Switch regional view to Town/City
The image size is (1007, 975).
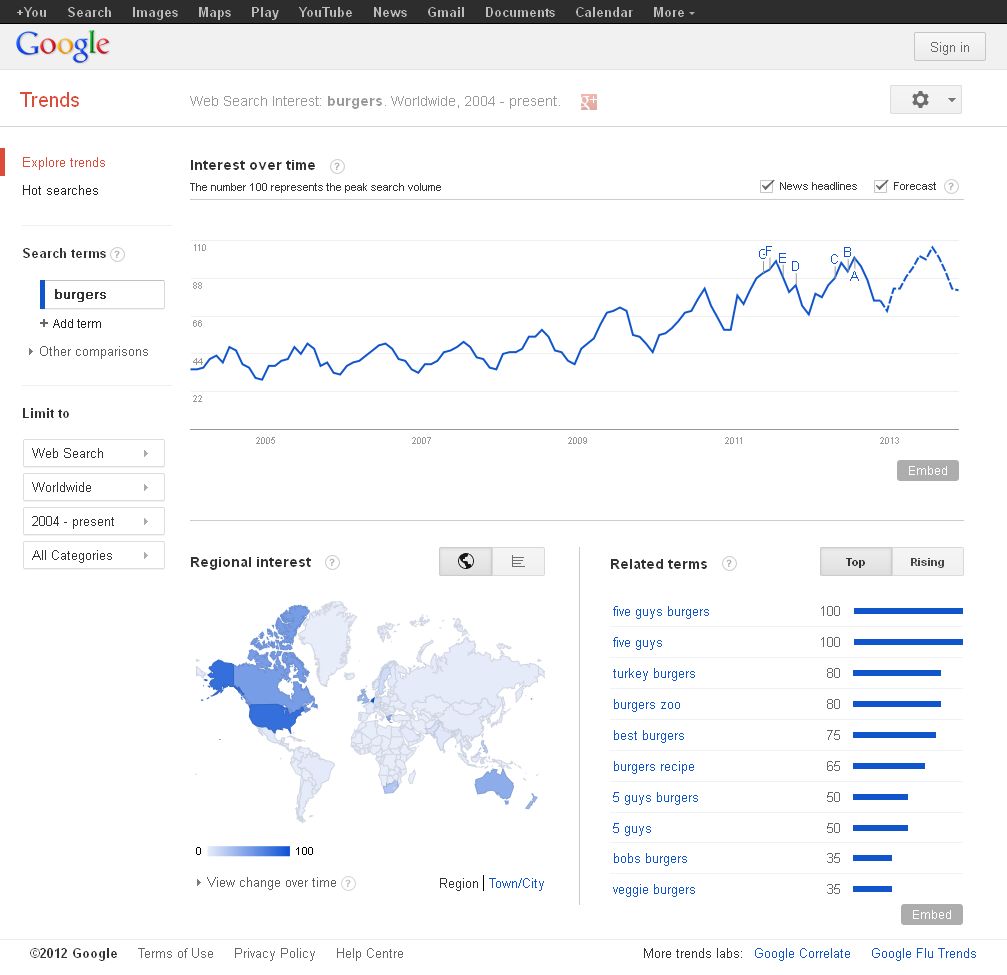[516, 884]
